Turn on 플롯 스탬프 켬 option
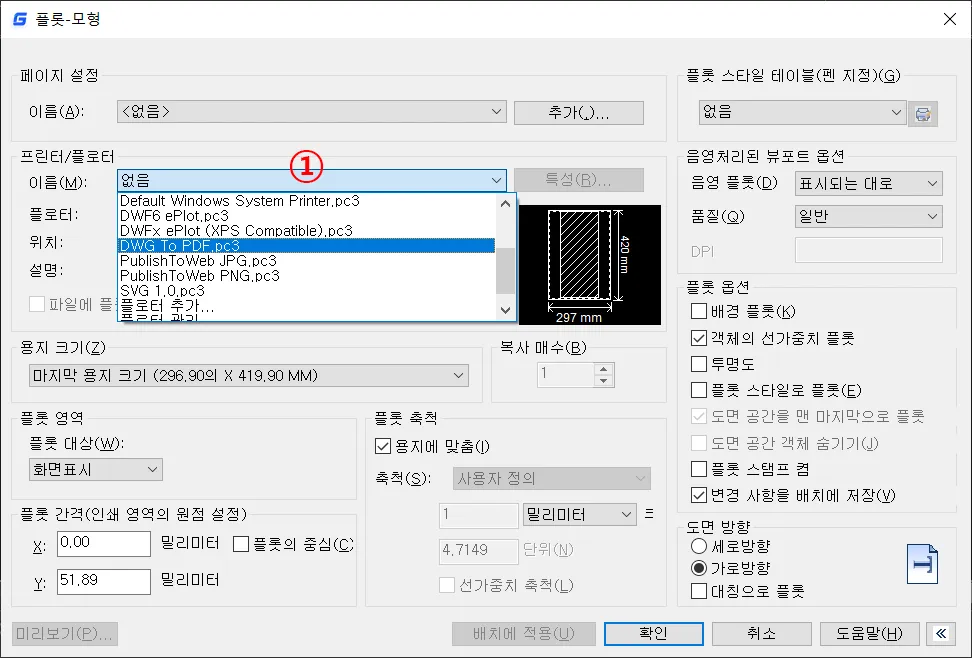This screenshot has width=972, height=658. pyautogui.click(x=699, y=469)
